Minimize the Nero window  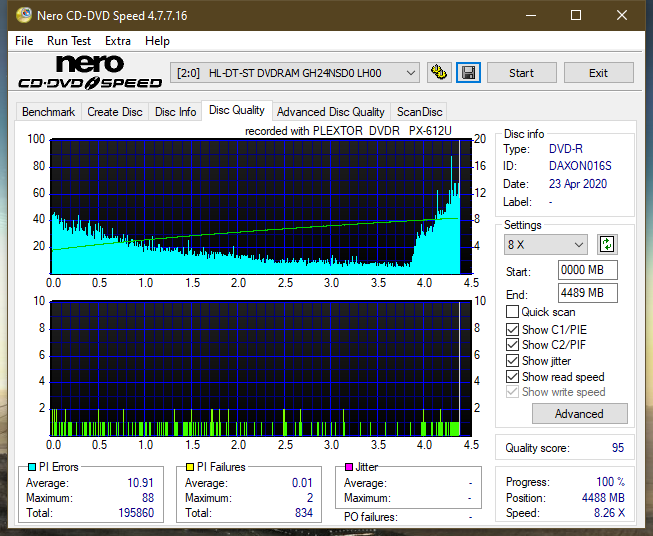click(531, 15)
